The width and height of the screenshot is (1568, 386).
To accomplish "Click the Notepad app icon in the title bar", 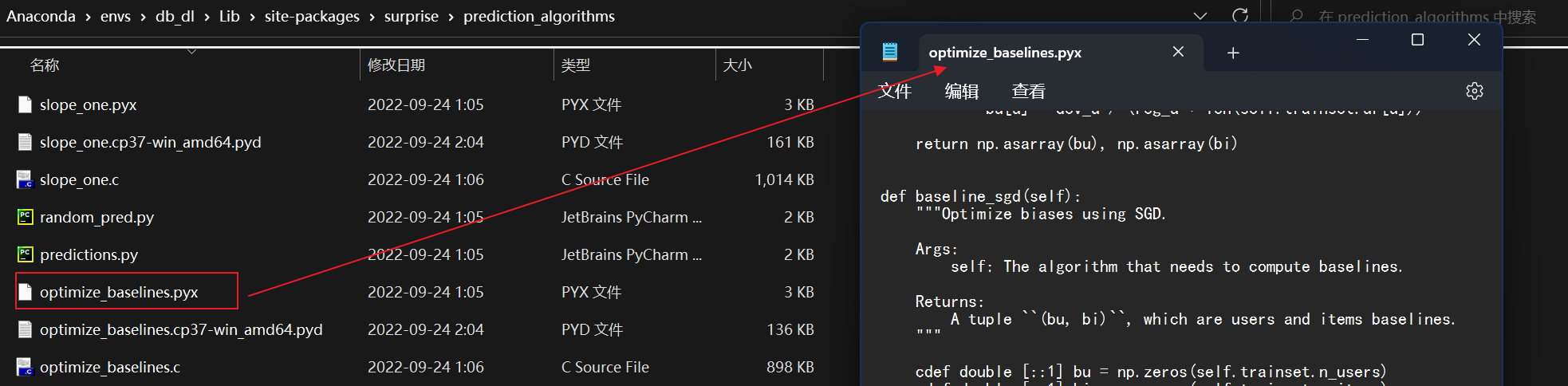I will click(890, 52).
